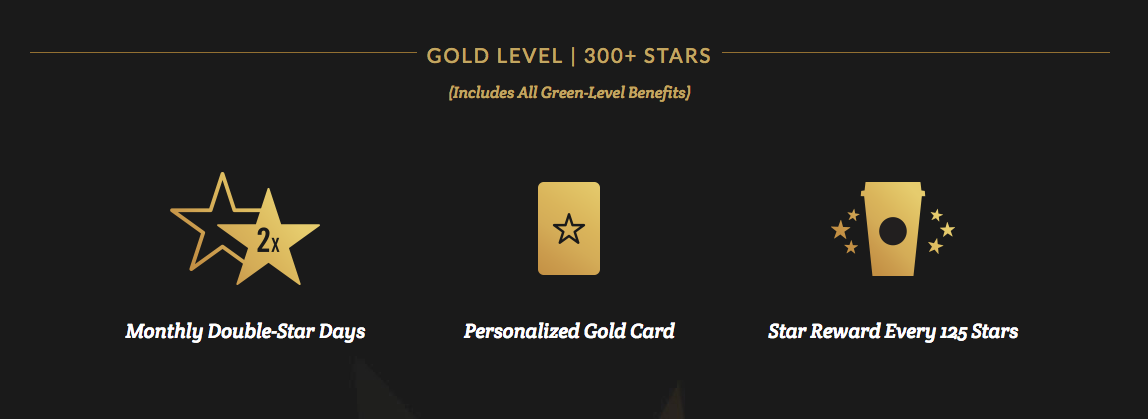Click the gold divider line left of heading

223,53
